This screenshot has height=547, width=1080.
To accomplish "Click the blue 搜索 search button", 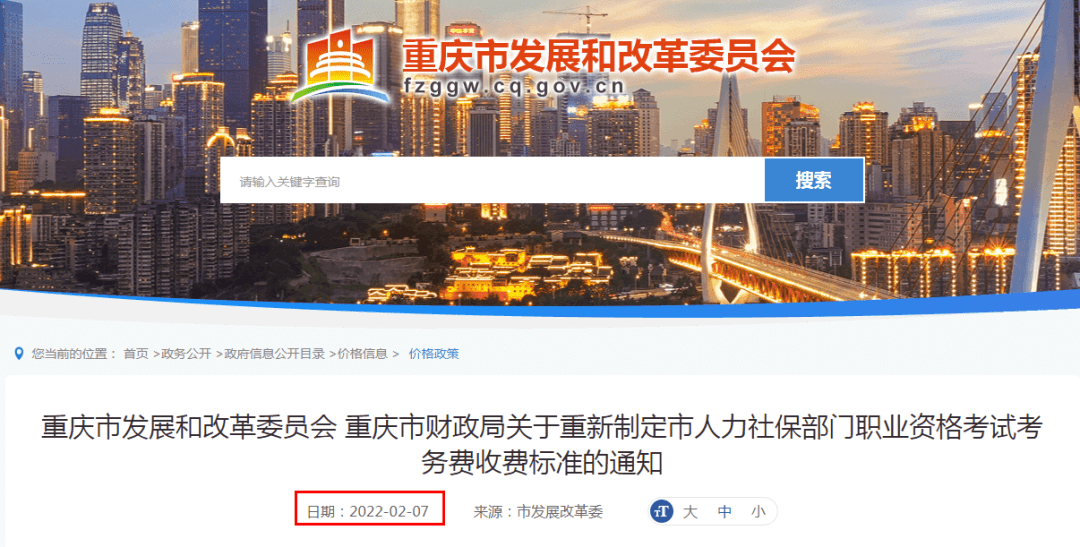I will point(814,180).
